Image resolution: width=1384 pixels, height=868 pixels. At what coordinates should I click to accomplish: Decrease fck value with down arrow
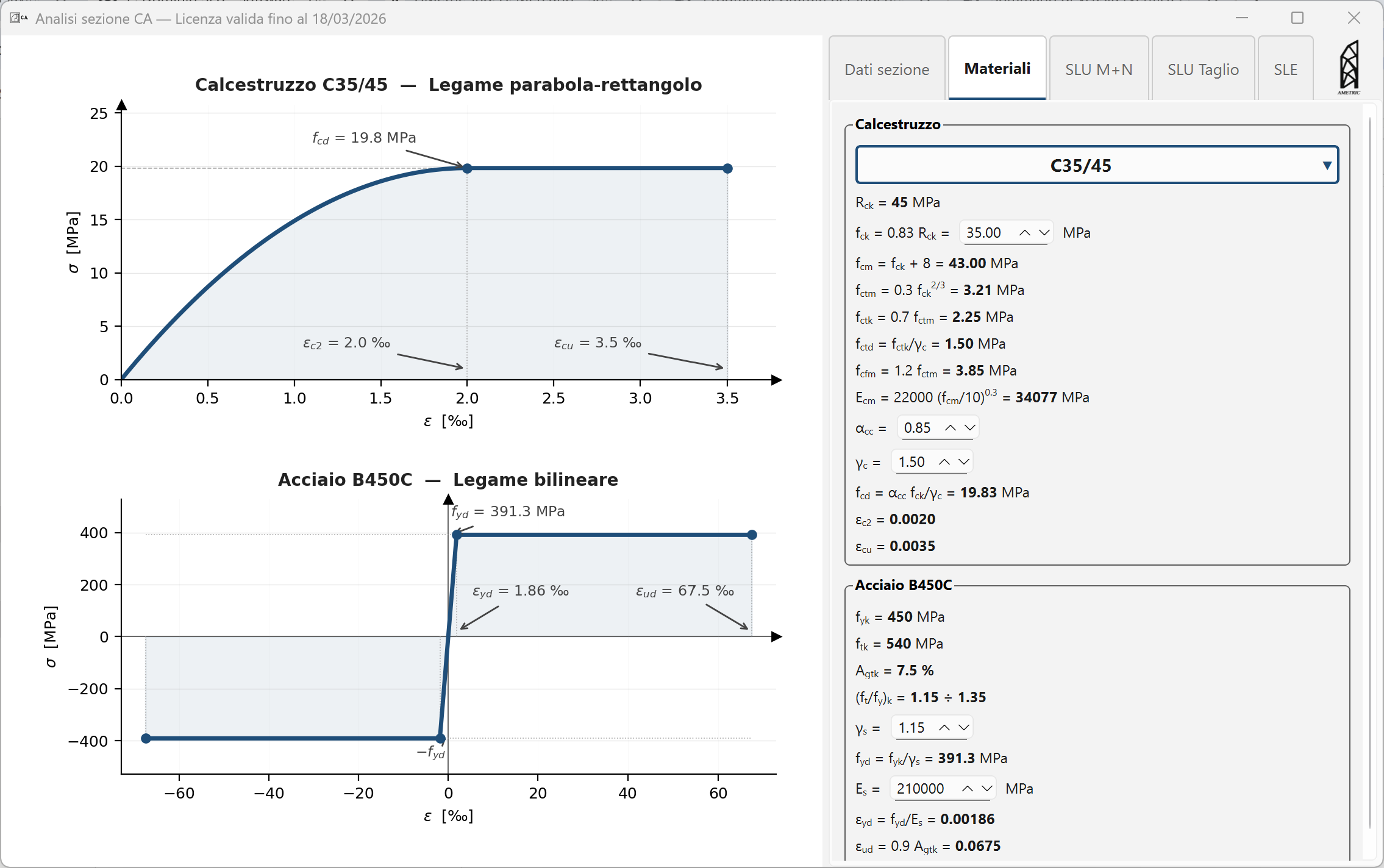click(1044, 233)
